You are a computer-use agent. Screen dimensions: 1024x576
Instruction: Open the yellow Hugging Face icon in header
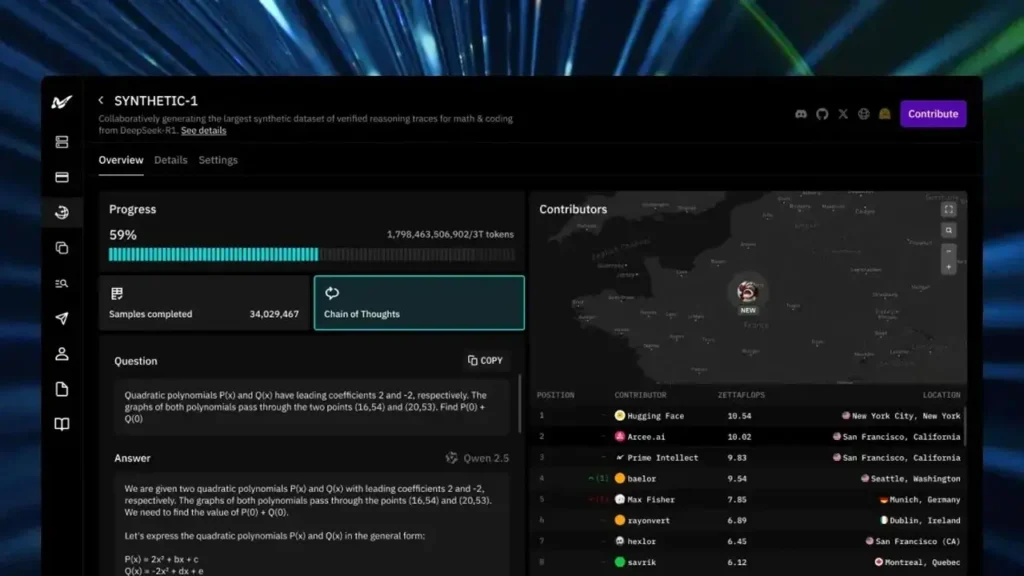point(884,114)
